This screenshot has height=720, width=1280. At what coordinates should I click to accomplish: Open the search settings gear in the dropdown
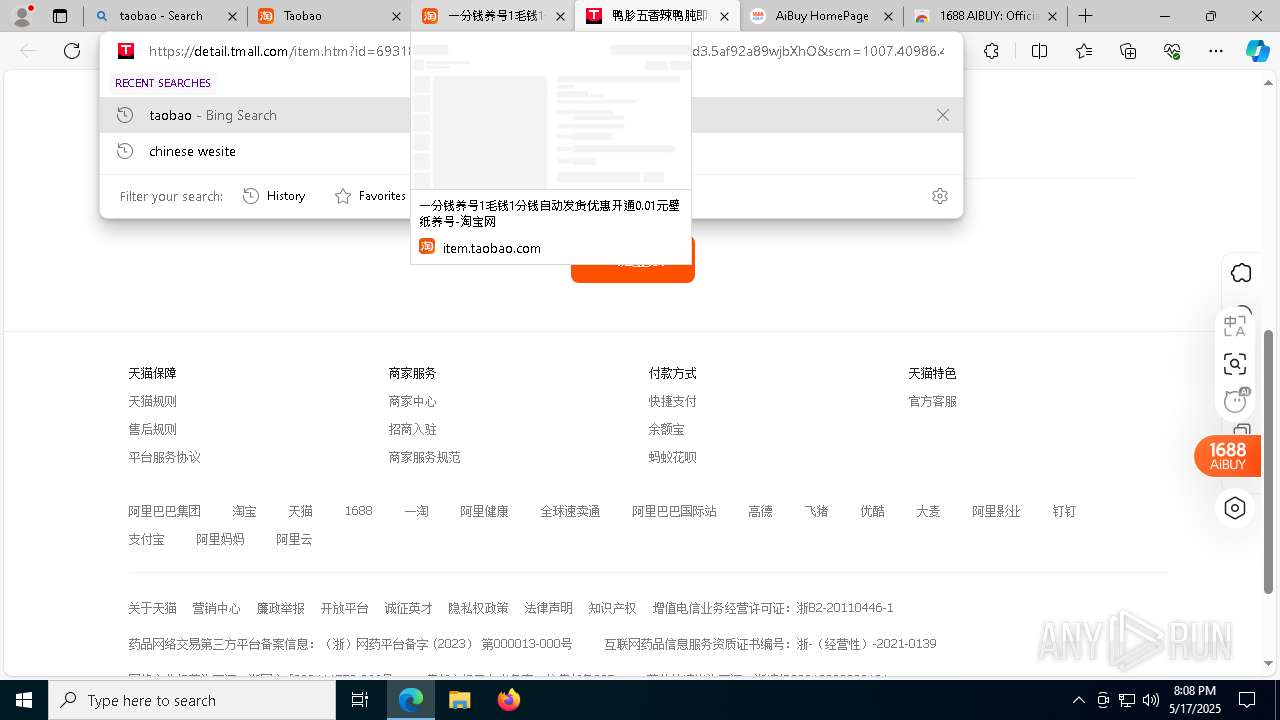939,196
